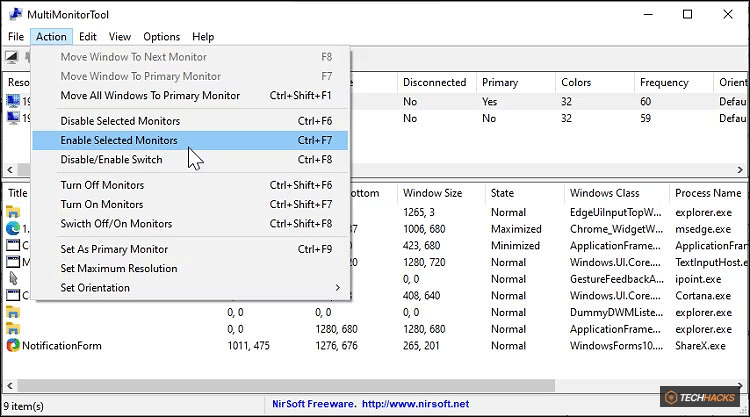Screen dimensions: 750x417
Task: Click window size 265, 201 cell
Action: tap(421, 346)
